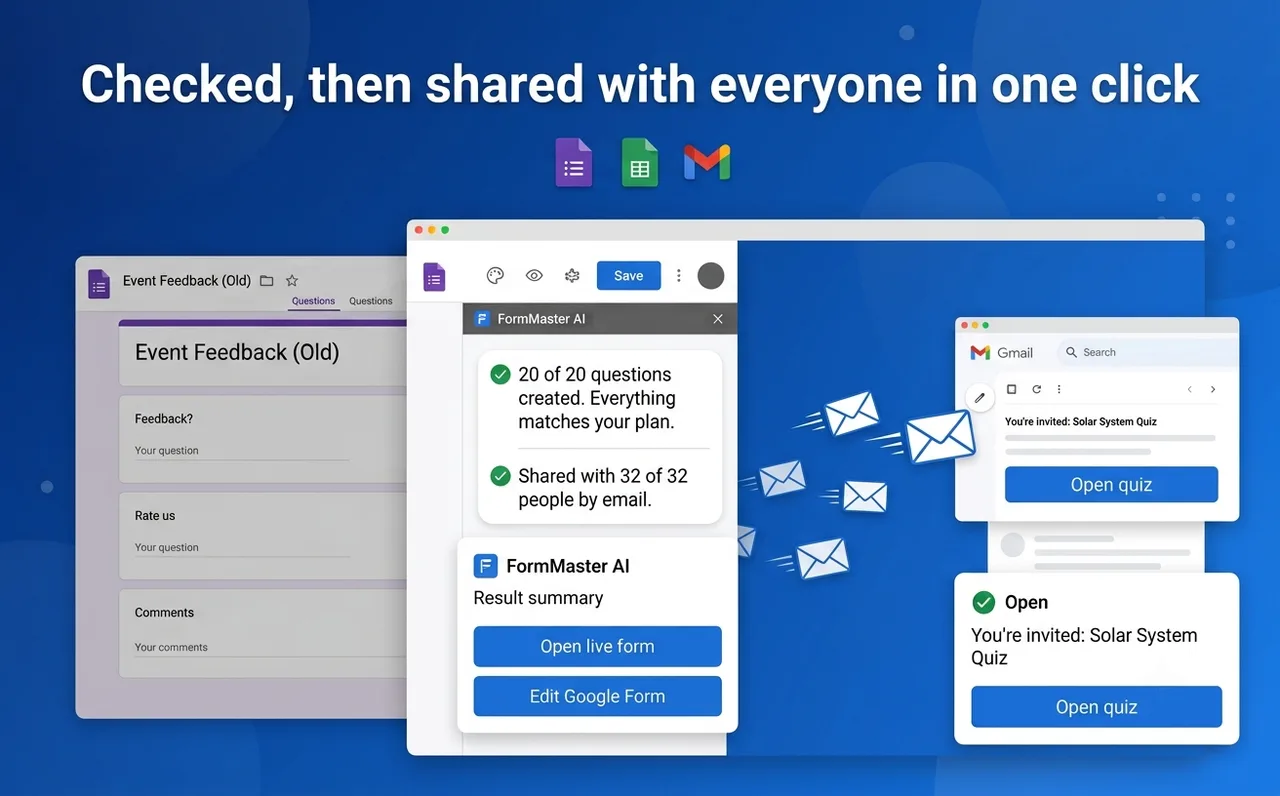Compose a new mail with the pencil icon

[980, 397]
